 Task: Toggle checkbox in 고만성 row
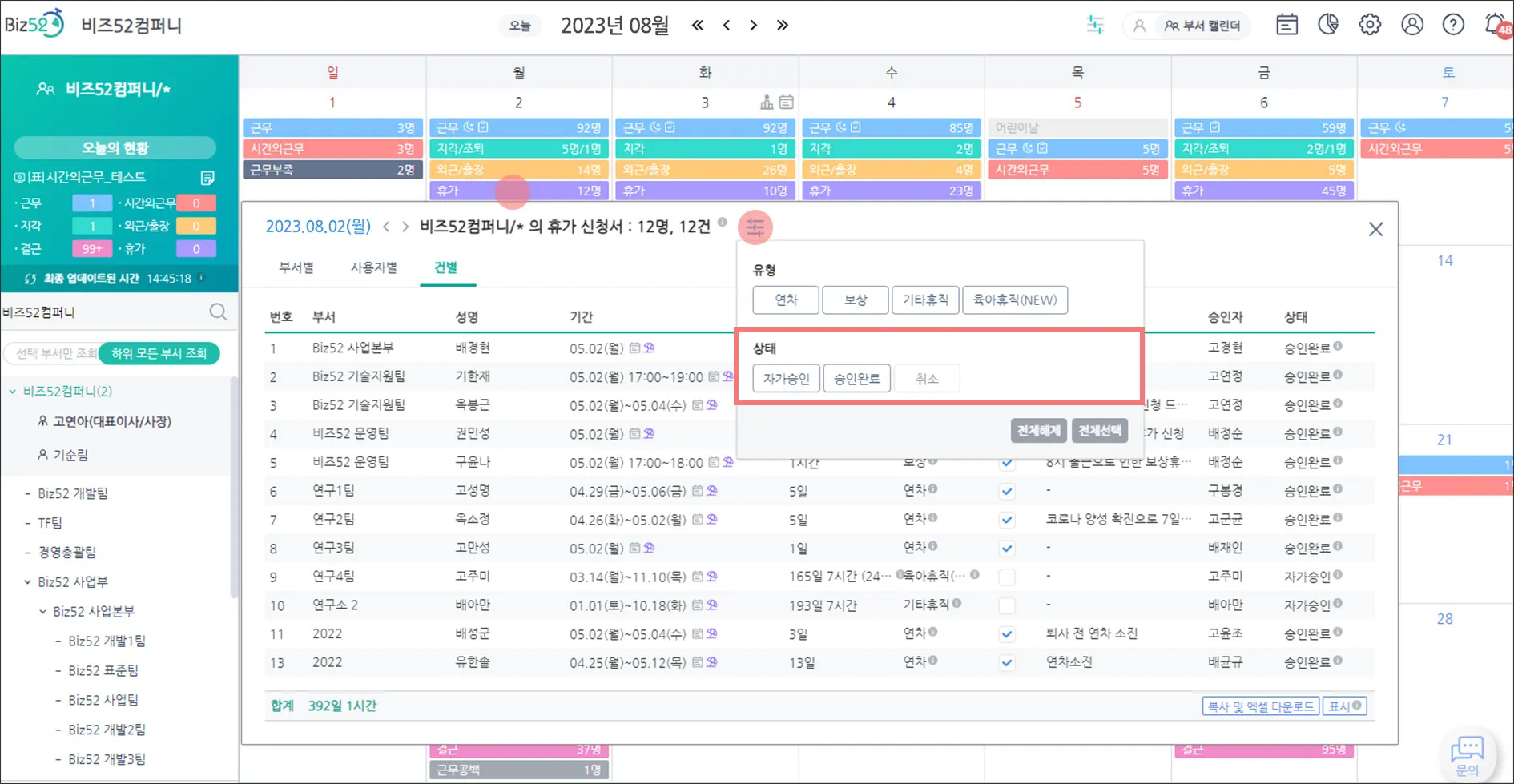(1007, 549)
